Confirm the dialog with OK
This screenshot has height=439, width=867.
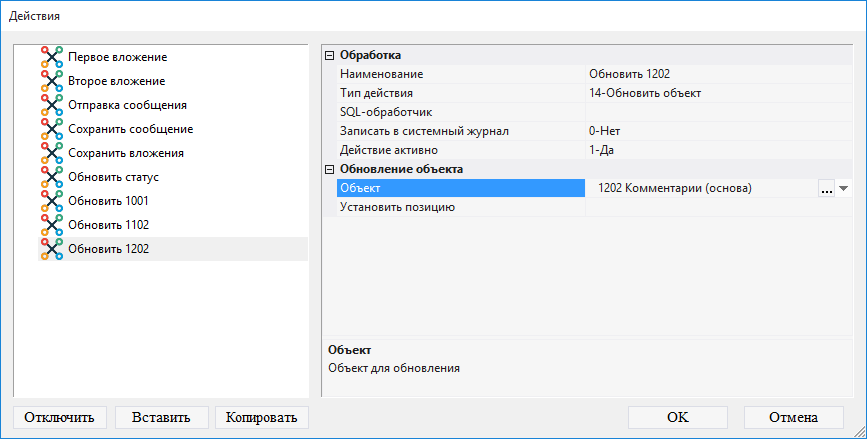click(x=677, y=417)
